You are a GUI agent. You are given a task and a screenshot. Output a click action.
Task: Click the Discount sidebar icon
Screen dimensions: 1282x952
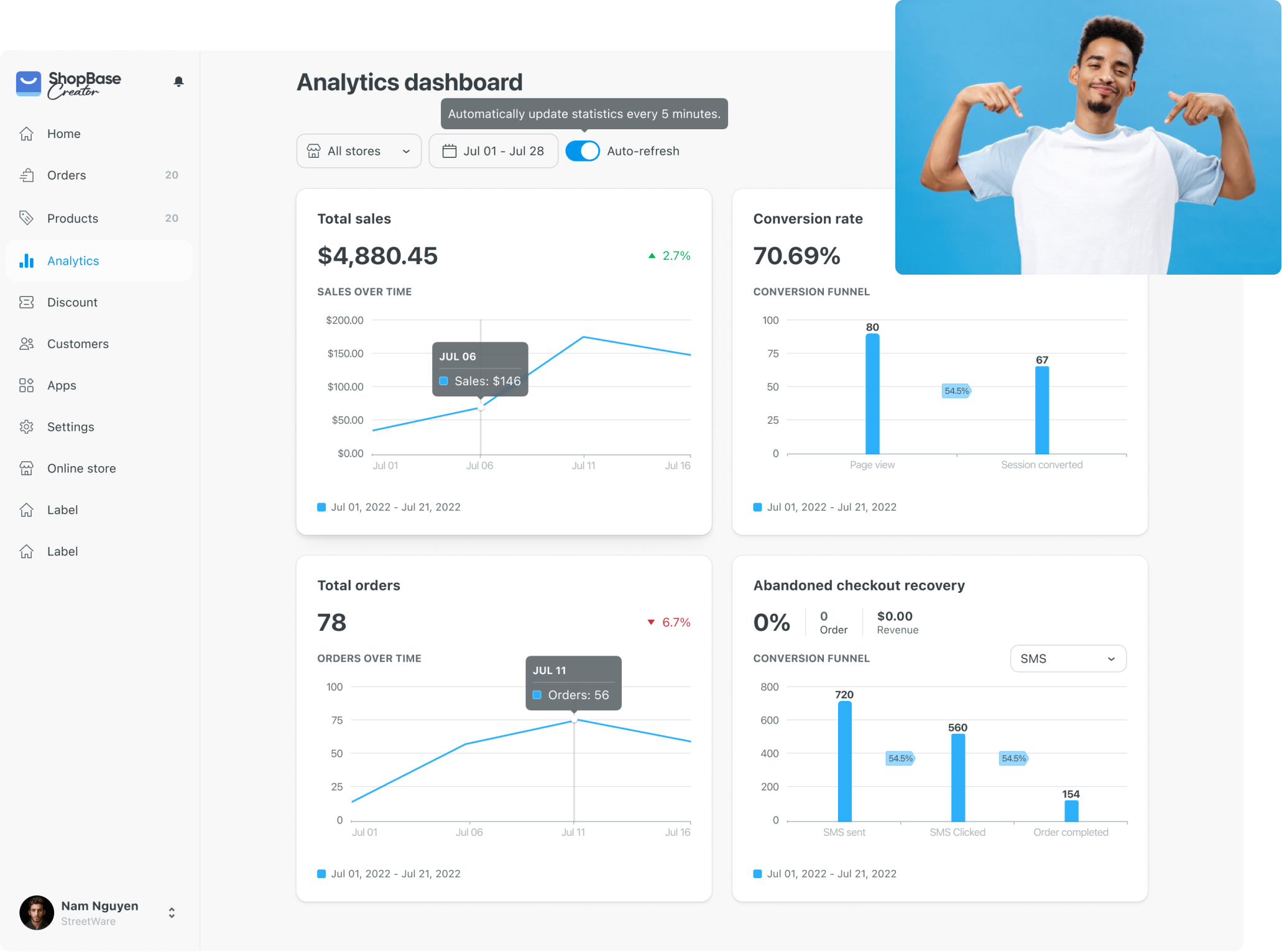(27, 303)
